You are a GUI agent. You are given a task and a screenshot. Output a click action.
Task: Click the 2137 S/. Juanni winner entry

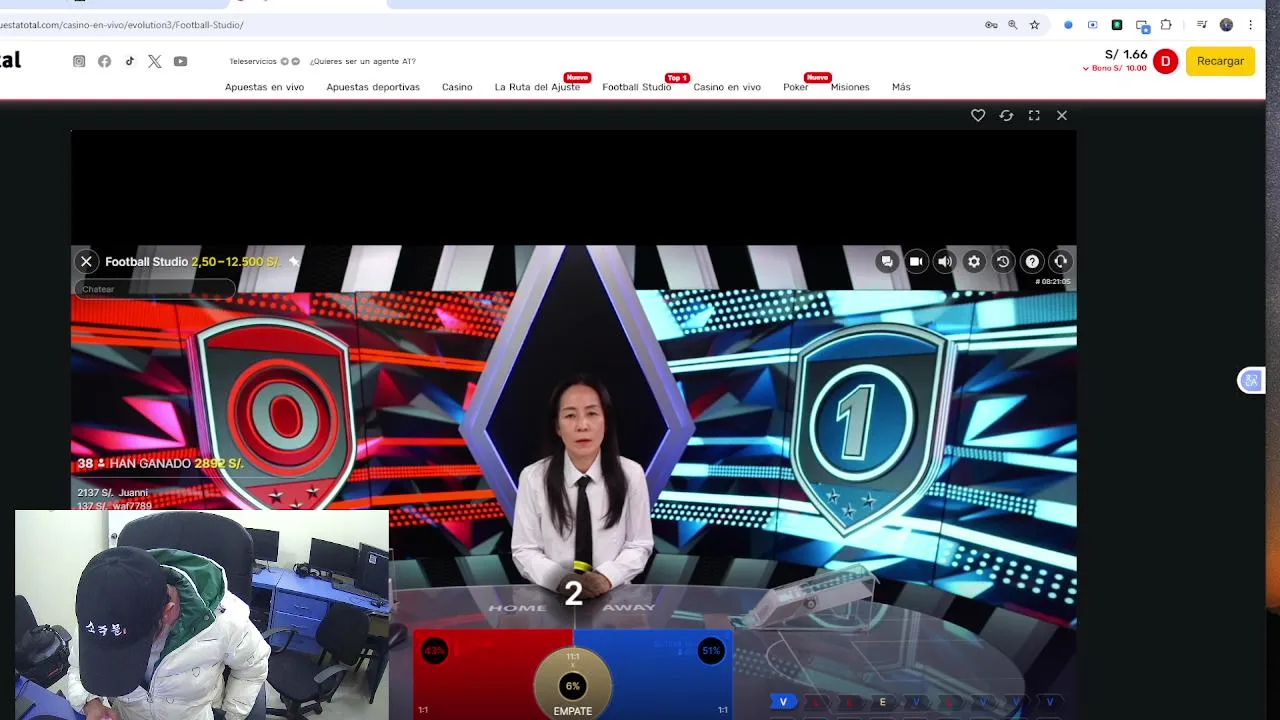pyautogui.click(x=112, y=492)
